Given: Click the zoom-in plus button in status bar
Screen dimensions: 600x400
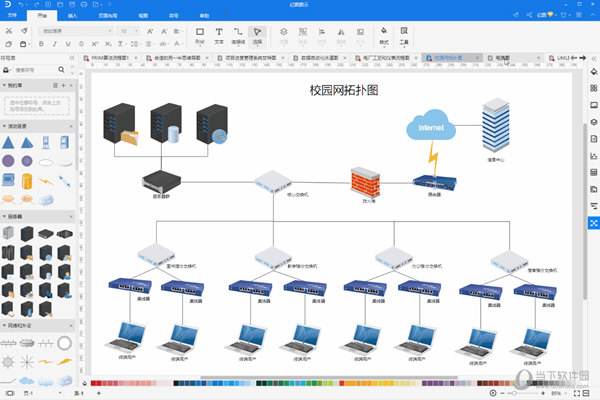Looking at the screenshot, I should pyautogui.click(x=543, y=393).
